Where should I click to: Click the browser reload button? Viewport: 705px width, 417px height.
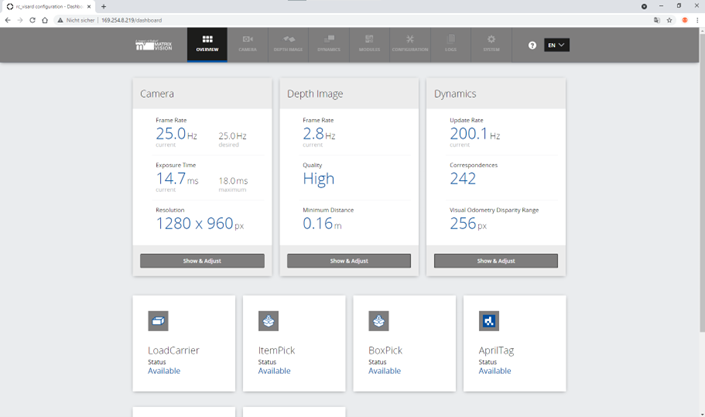tap(32, 20)
